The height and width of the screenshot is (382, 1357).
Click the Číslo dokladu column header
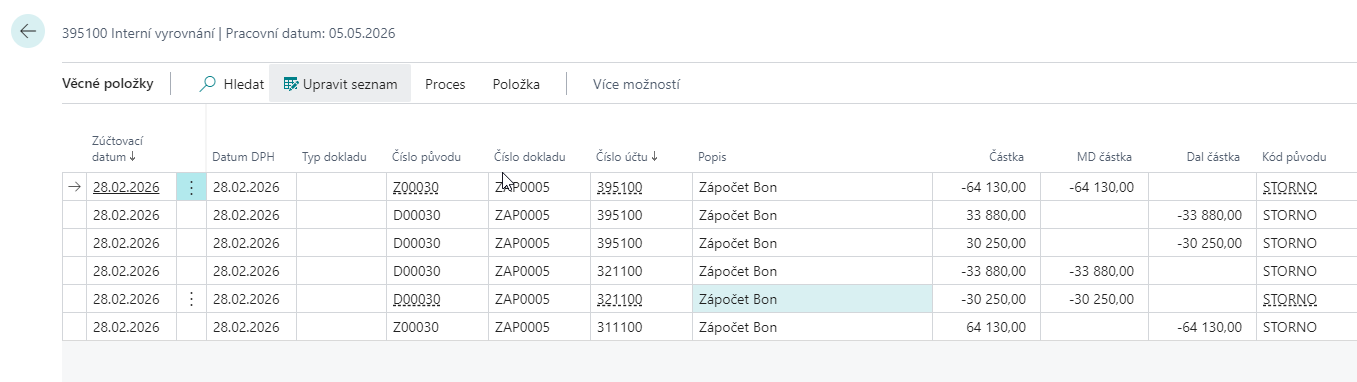click(530, 157)
